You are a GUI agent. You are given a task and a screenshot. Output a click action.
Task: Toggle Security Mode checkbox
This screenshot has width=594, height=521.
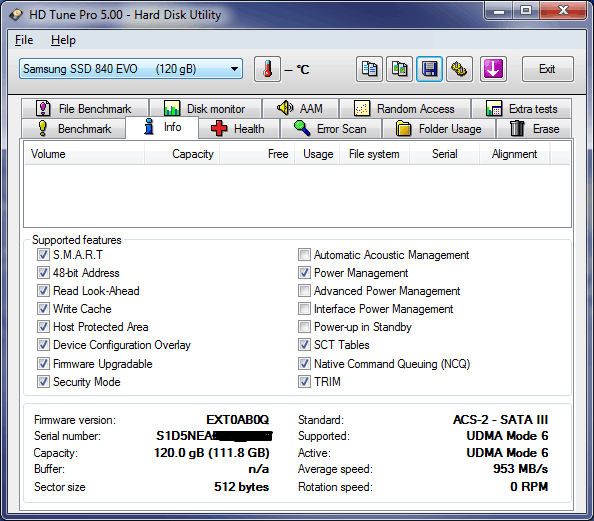(x=43, y=382)
